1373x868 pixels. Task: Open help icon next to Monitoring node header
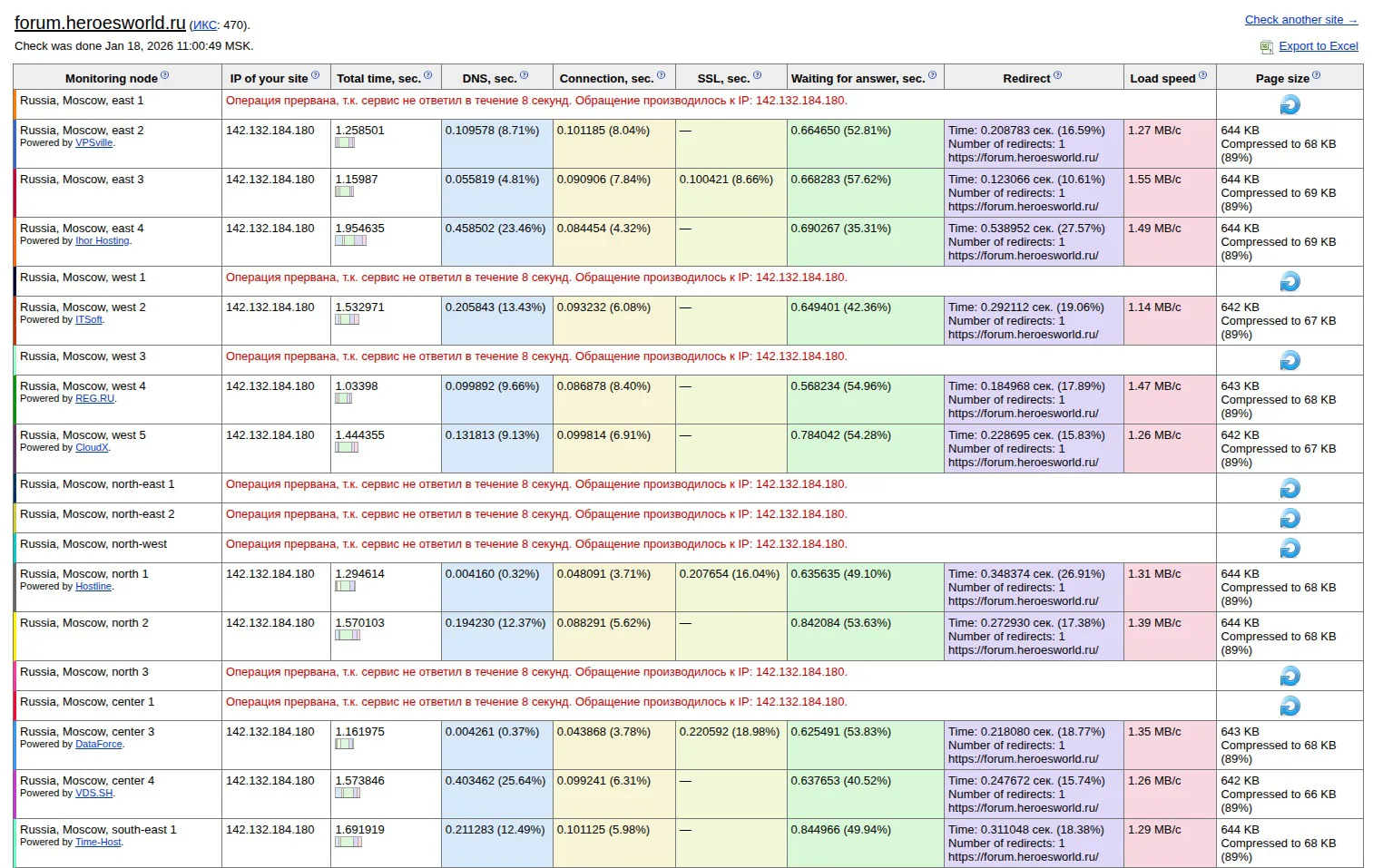pos(164,75)
